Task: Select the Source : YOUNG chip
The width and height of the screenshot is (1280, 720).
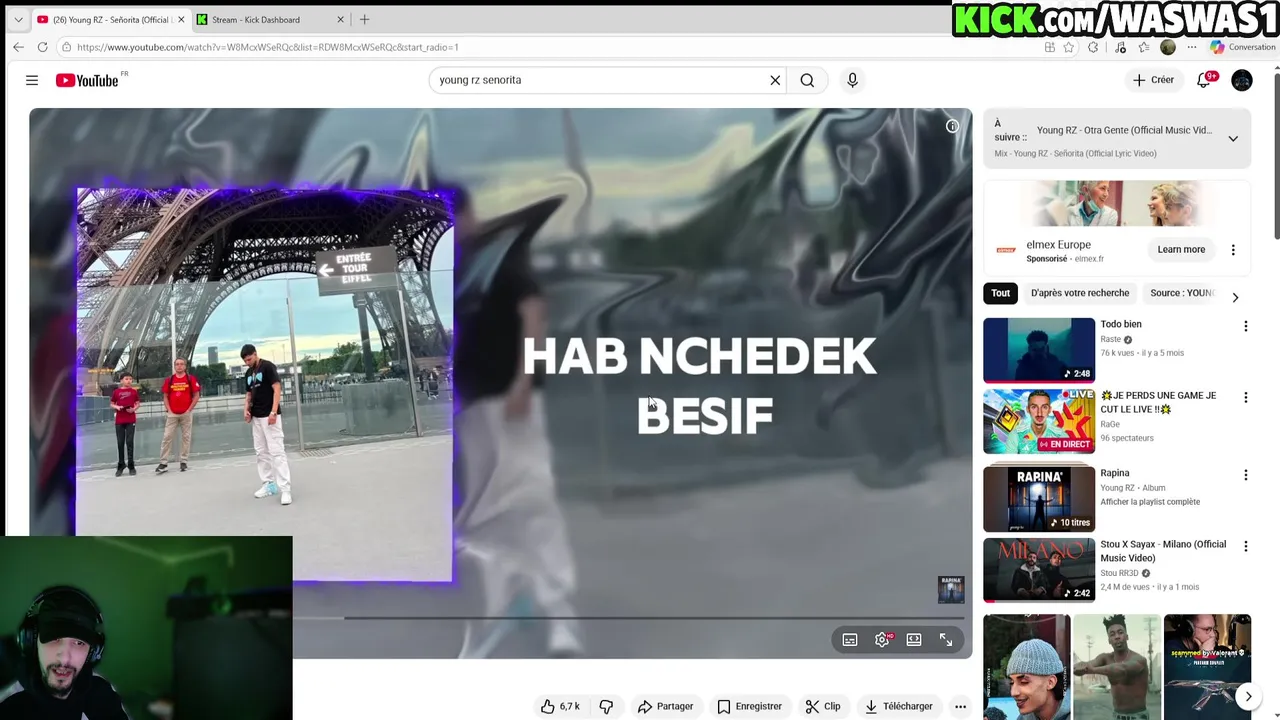Action: [1182, 293]
